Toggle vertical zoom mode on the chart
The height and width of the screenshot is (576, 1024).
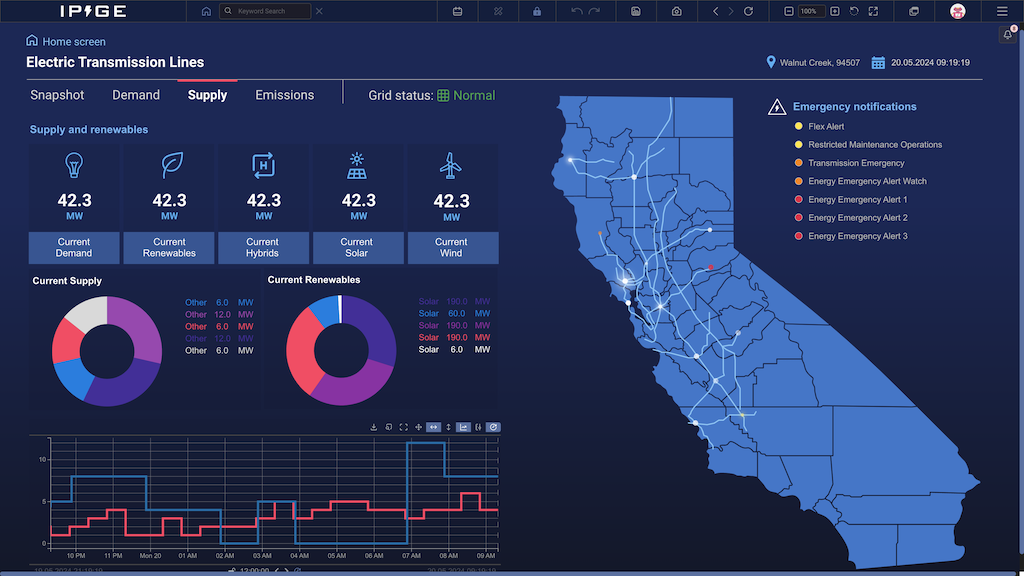point(448,427)
